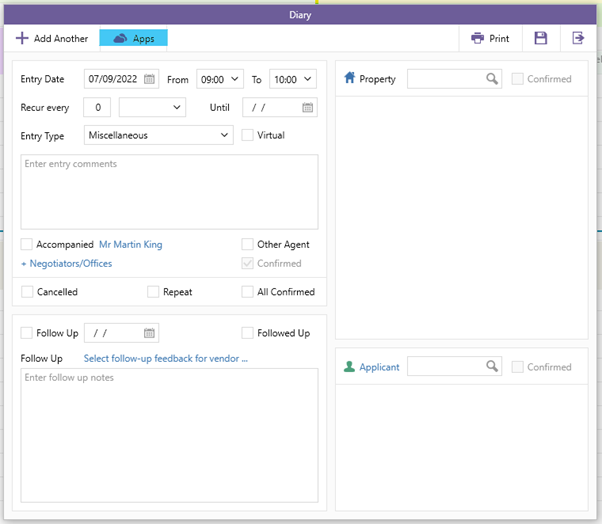
Task: Open the Follow Up date calendar picker
Action: 149,333
